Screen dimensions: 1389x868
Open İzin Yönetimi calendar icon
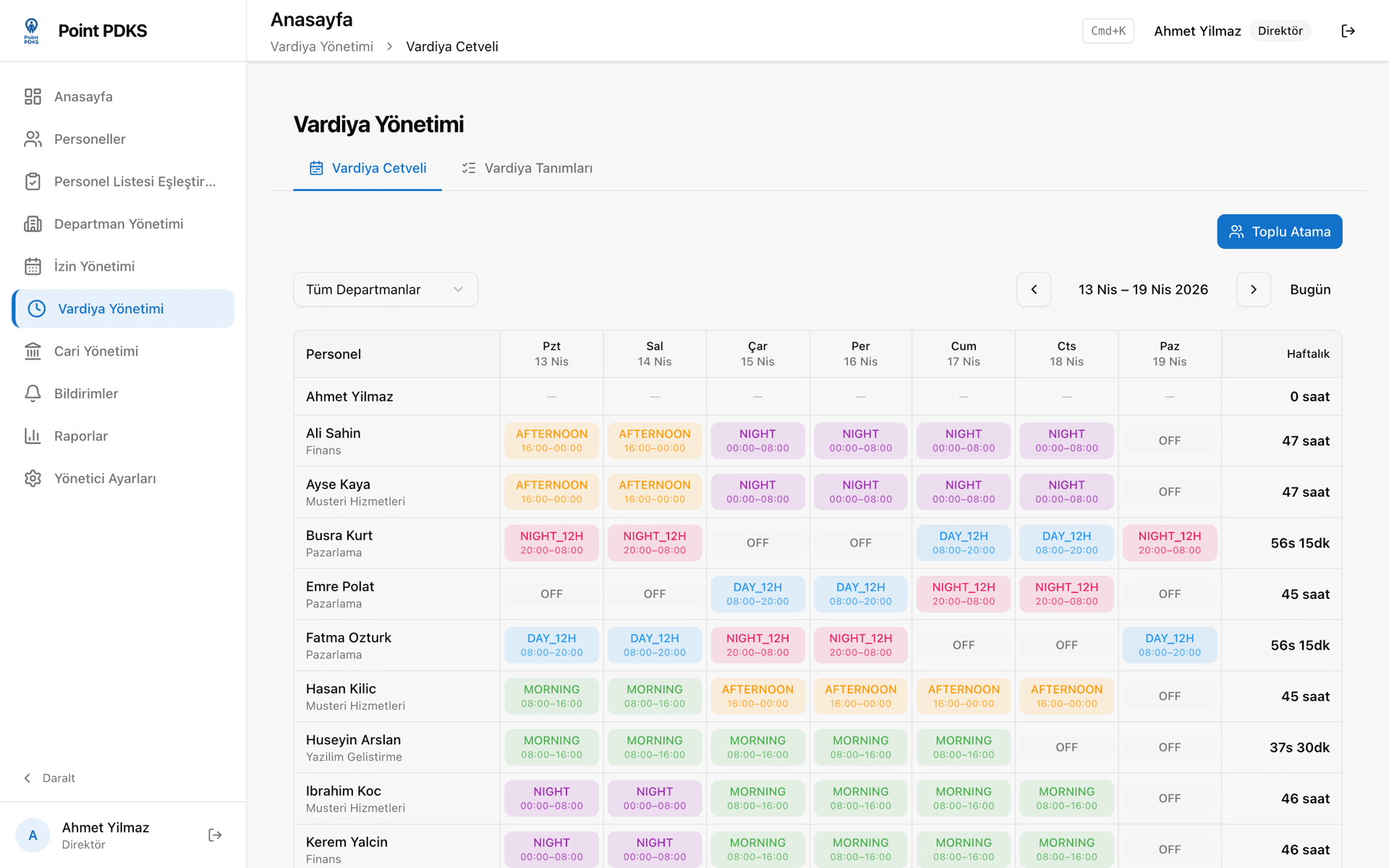33,266
